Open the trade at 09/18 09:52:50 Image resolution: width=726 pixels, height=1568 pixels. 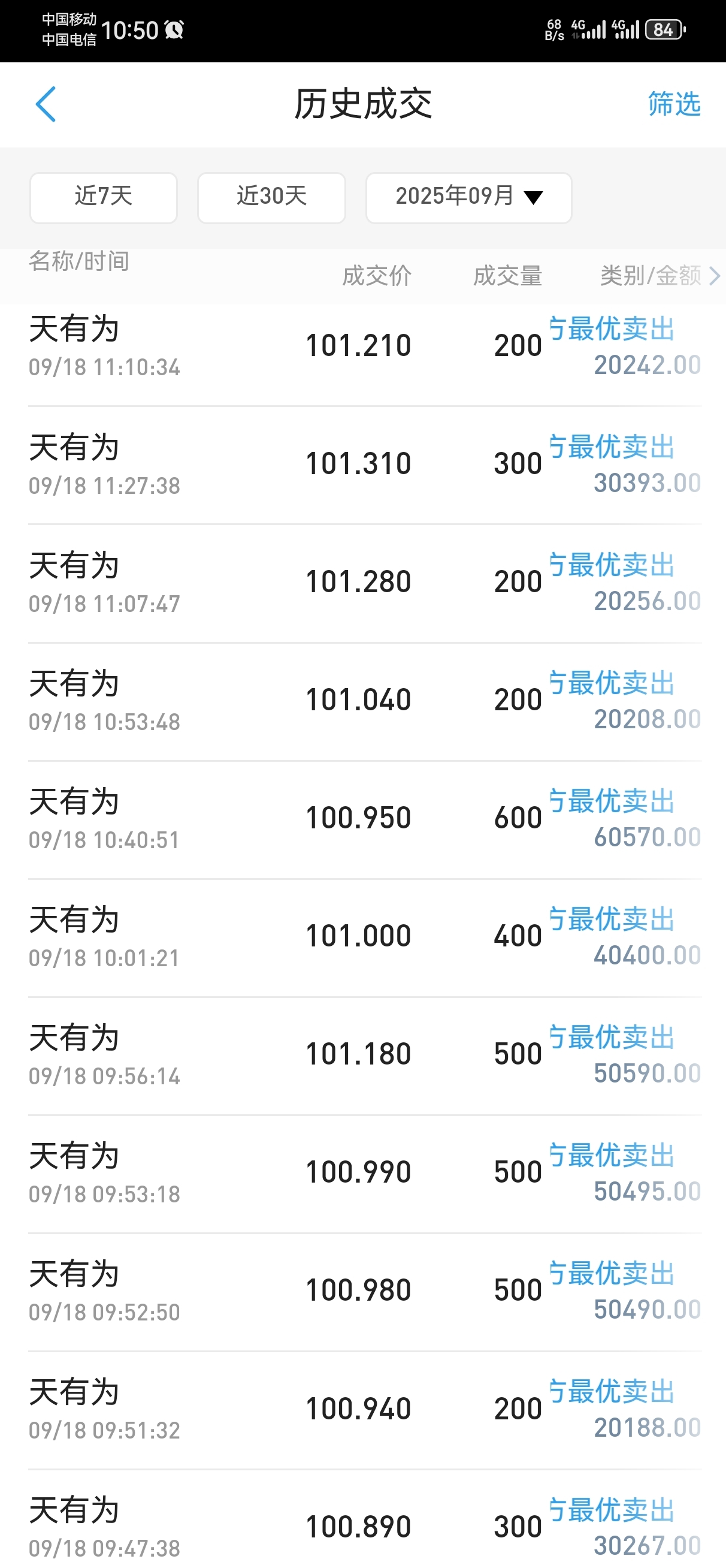[x=365, y=1292]
